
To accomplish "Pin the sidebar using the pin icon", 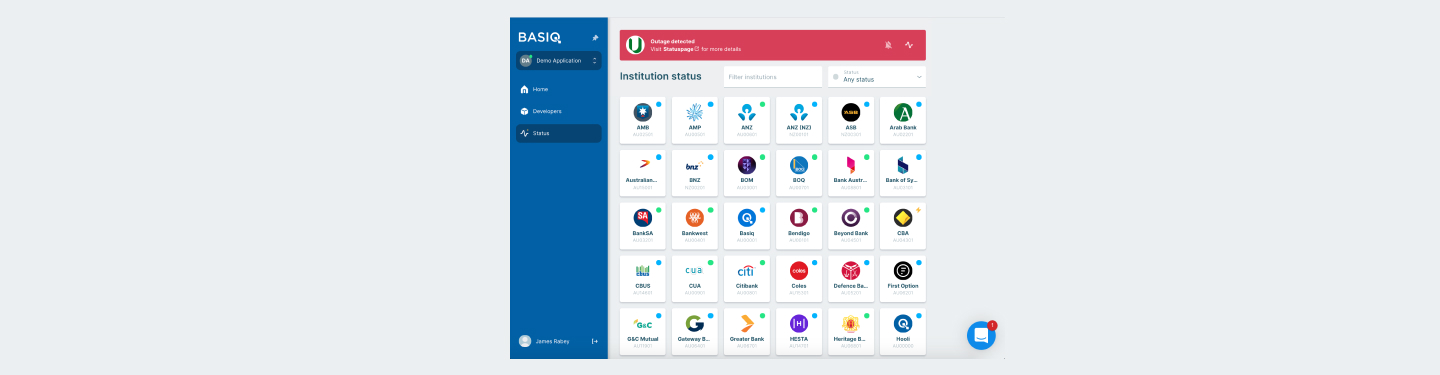I will [595, 38].
